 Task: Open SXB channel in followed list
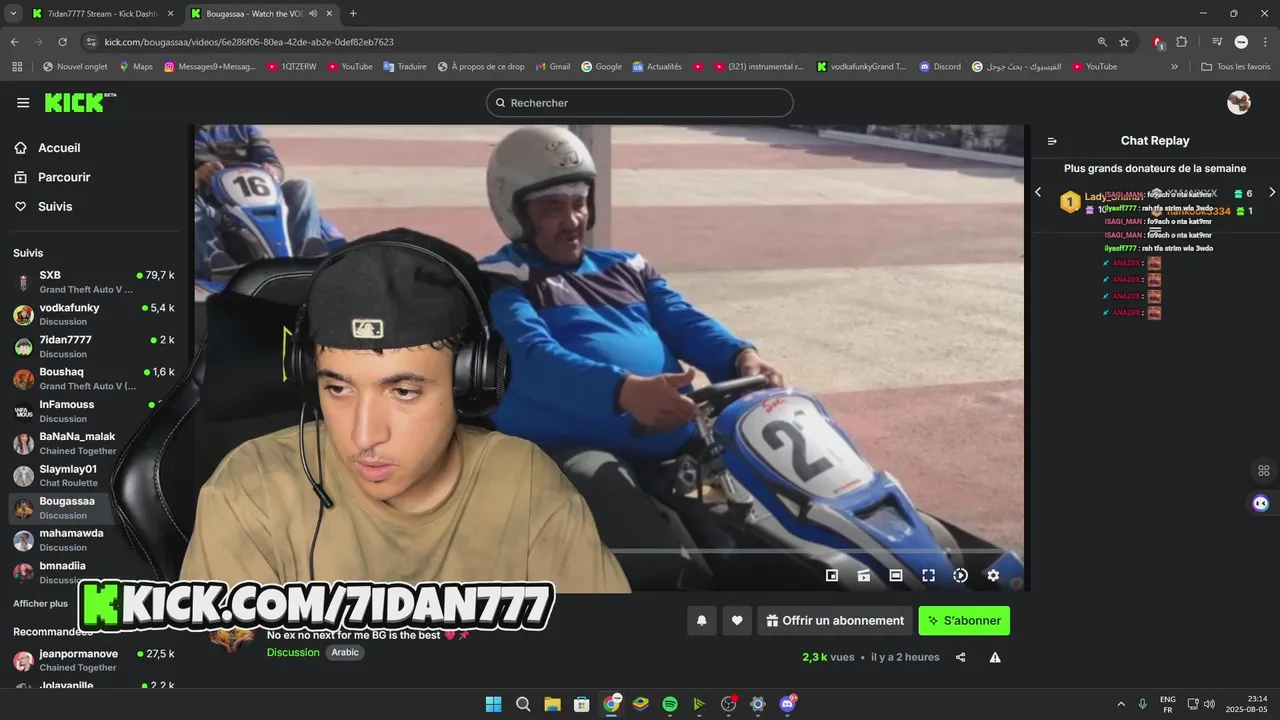tap(95, 282)
